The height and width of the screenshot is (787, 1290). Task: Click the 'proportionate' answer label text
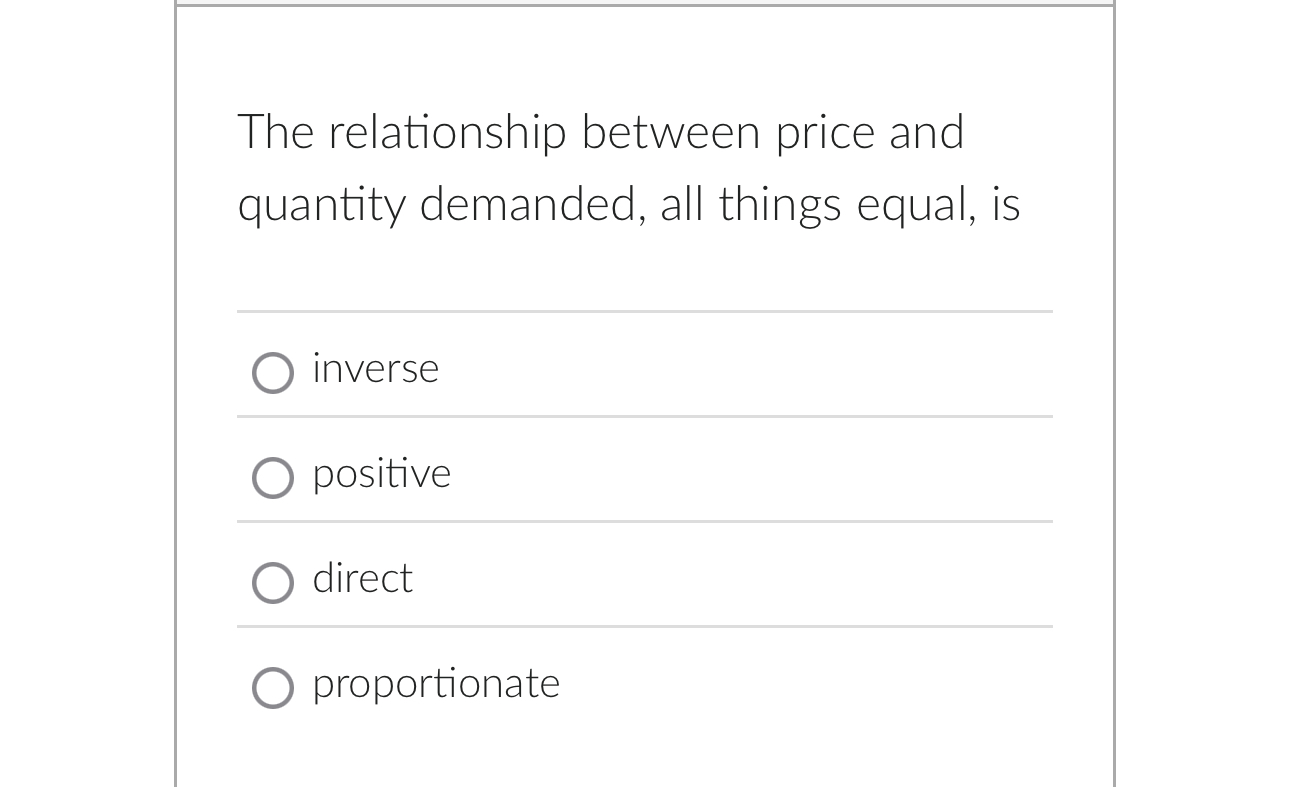436,684
